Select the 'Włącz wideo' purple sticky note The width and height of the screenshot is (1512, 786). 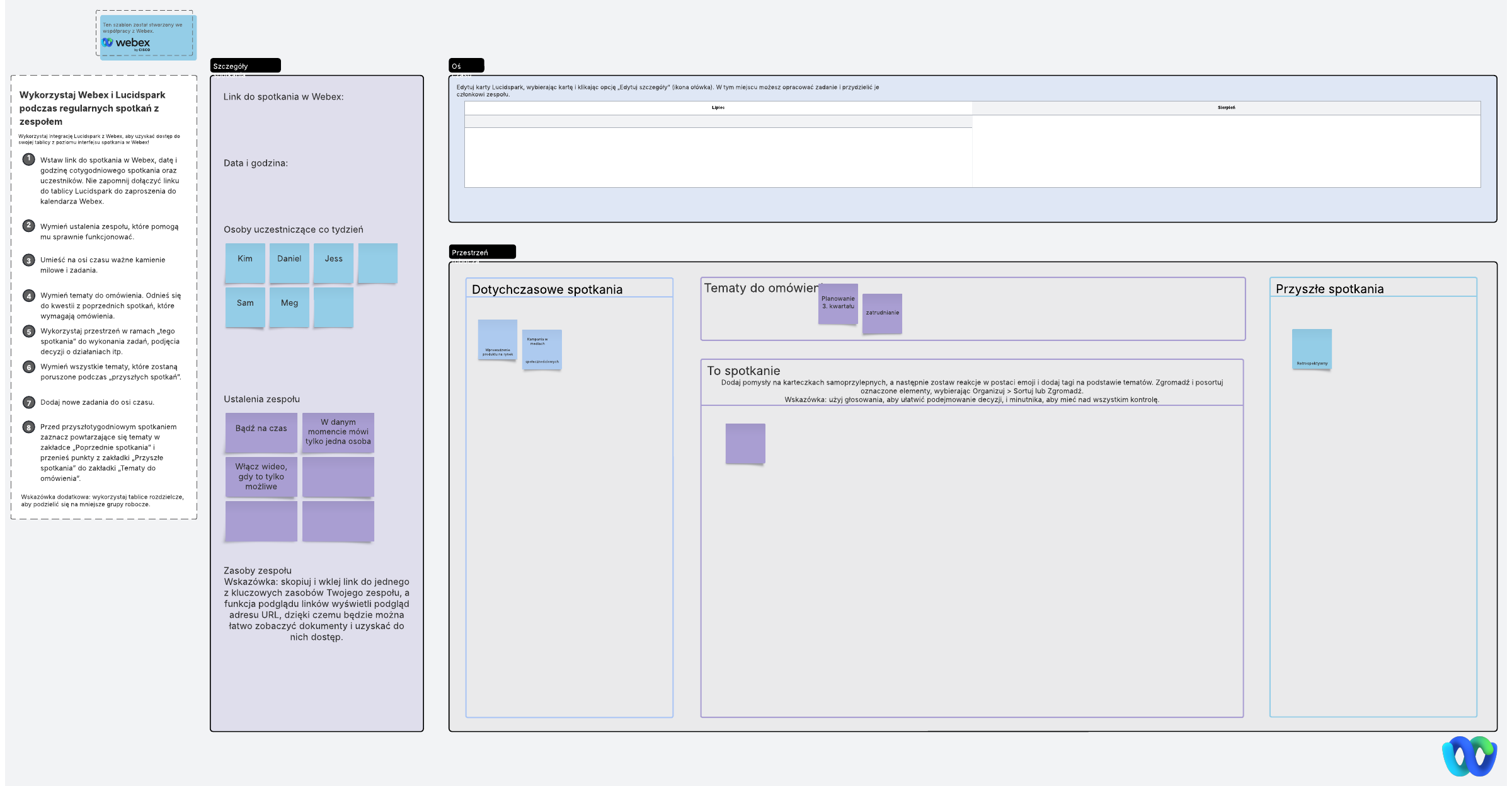coord(261,477)
